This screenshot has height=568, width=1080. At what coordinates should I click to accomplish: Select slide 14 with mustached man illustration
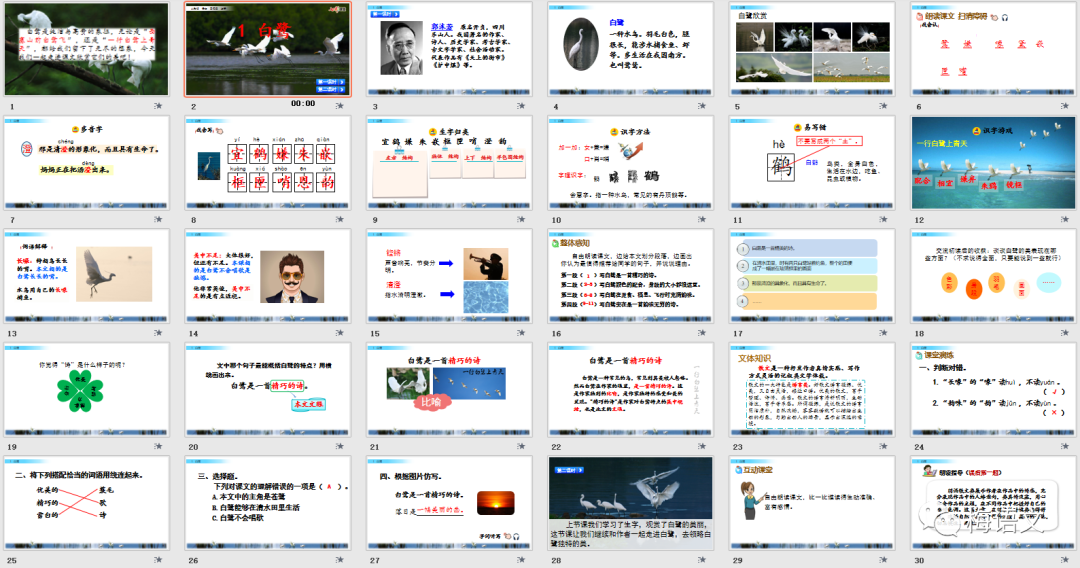coord(268,276)
